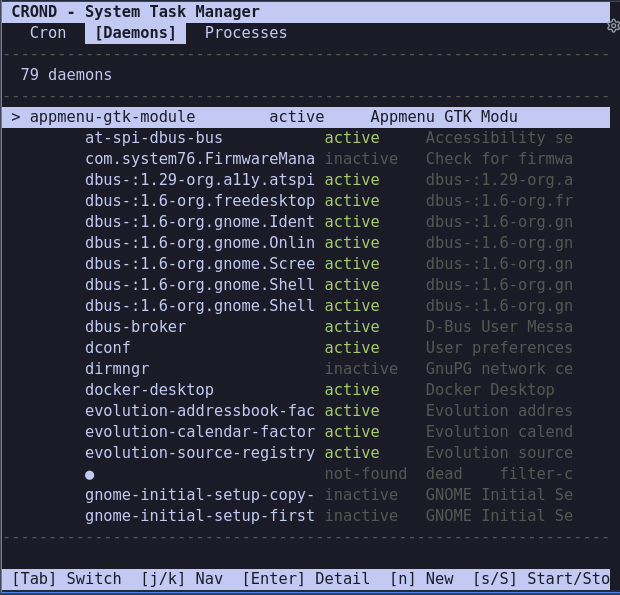
Task: Click the D-Bus User Messa description
Action: [499, 327]
